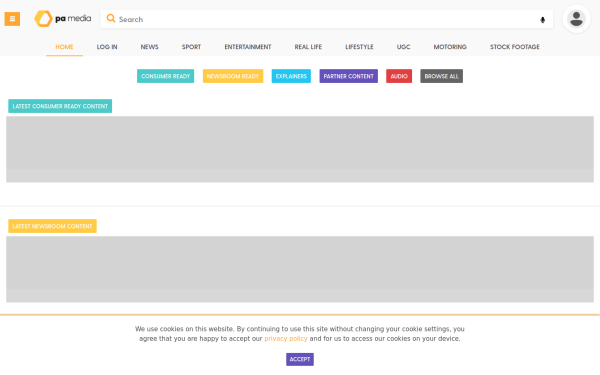Screen dimensions: 600x375
Task: Open Latest Newsroom Content heading
Action: (x=52, y=226)
